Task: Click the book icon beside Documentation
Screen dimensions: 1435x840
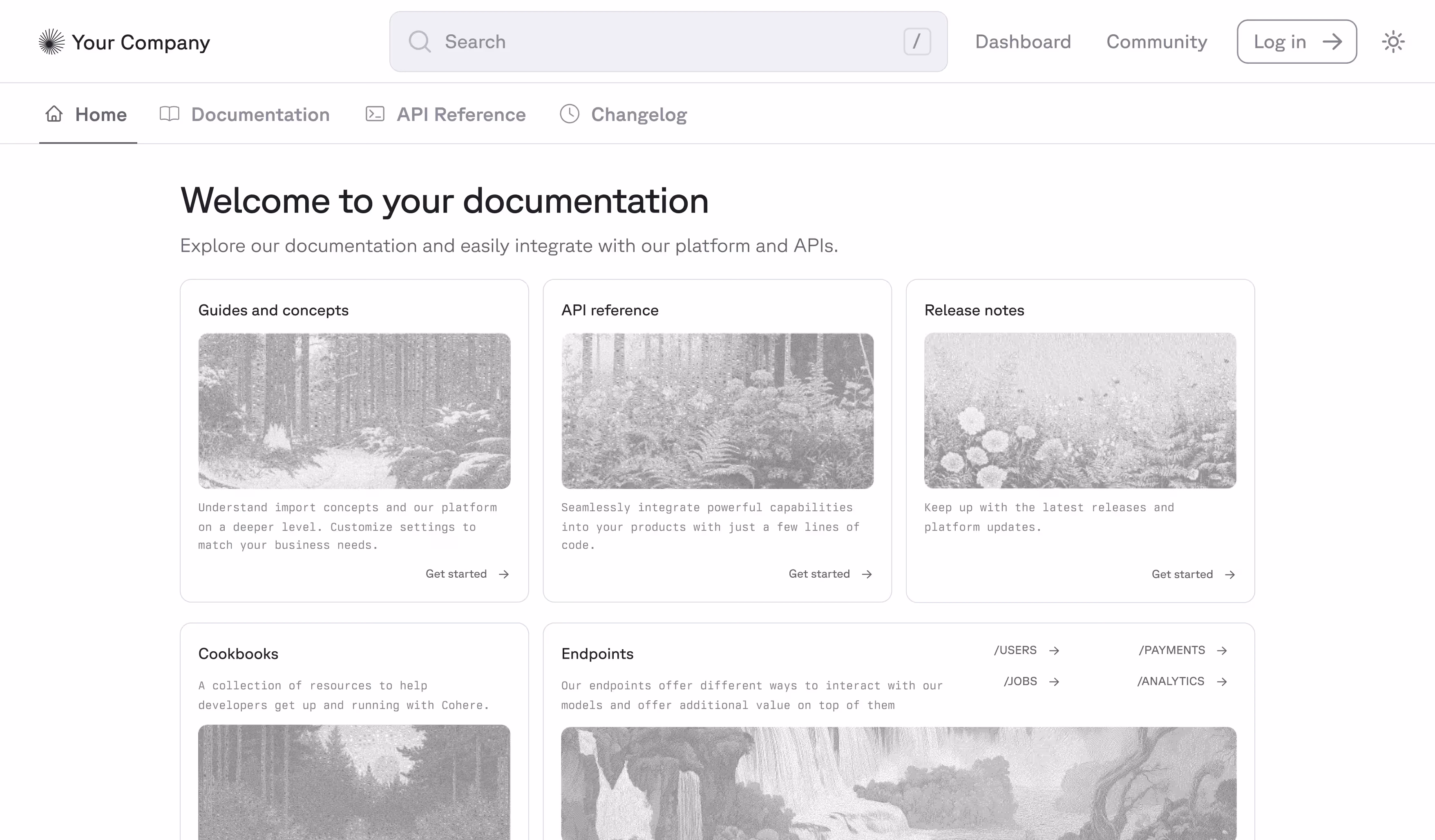Action: pyautogui.click(x=169, y=114)
